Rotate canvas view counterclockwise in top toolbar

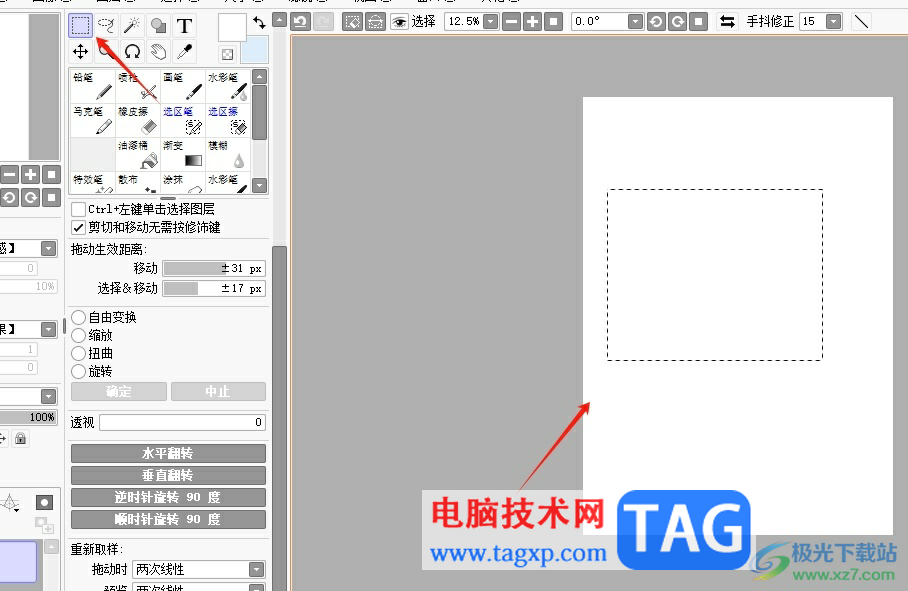pyautogui.click(x=656, y=22)
